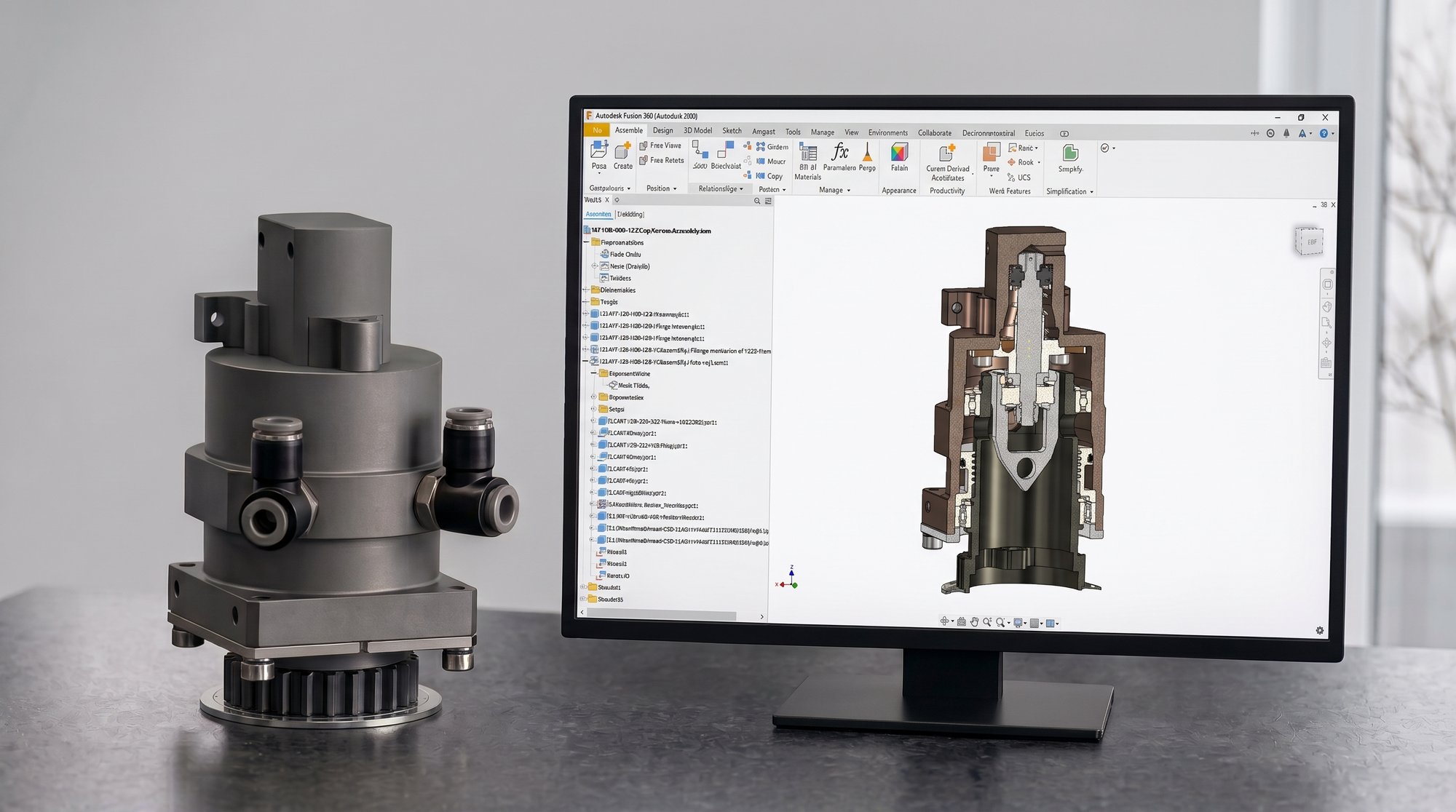The height and width of the screenshot is (812, 1456).
Task: Click the hand icon in right navigation bar
Action: click(x=1327, y=306)
